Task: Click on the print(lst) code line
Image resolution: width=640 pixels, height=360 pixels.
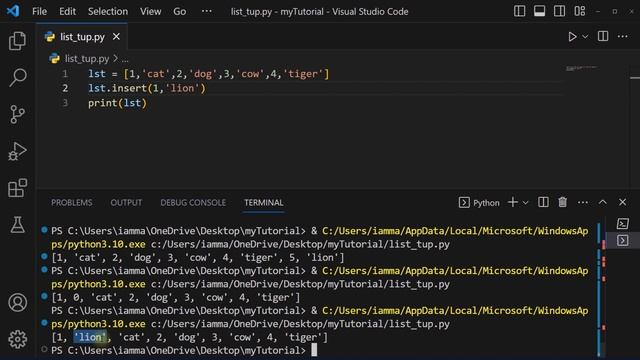Action: (x=117, y=103)
